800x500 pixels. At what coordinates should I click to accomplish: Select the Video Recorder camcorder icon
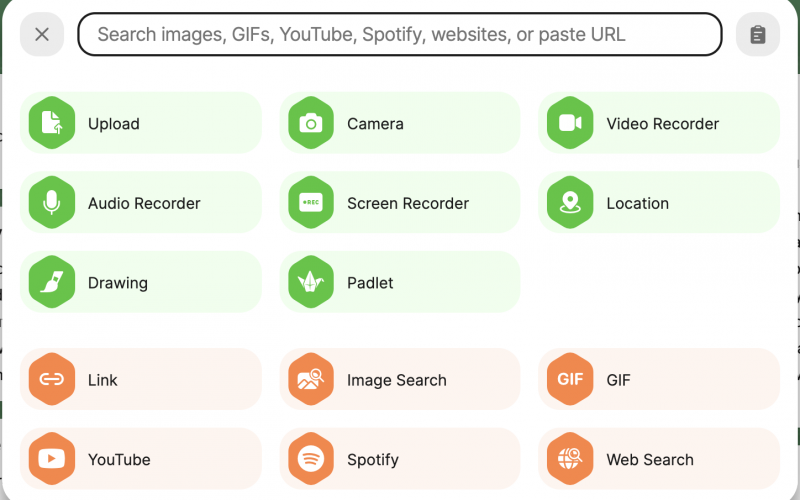click(x=570, y=123)
